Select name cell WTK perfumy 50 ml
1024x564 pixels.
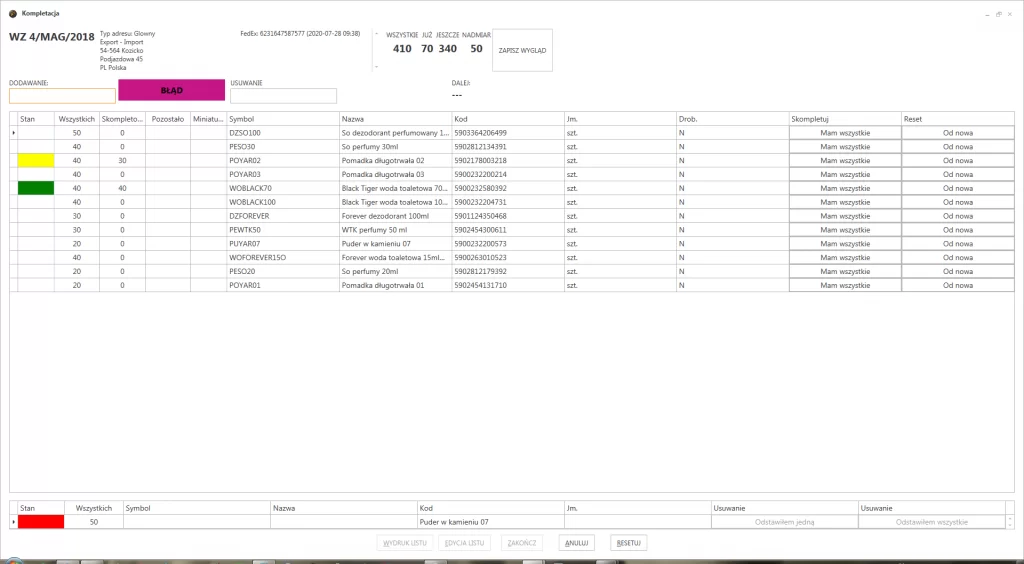[395, 230]
